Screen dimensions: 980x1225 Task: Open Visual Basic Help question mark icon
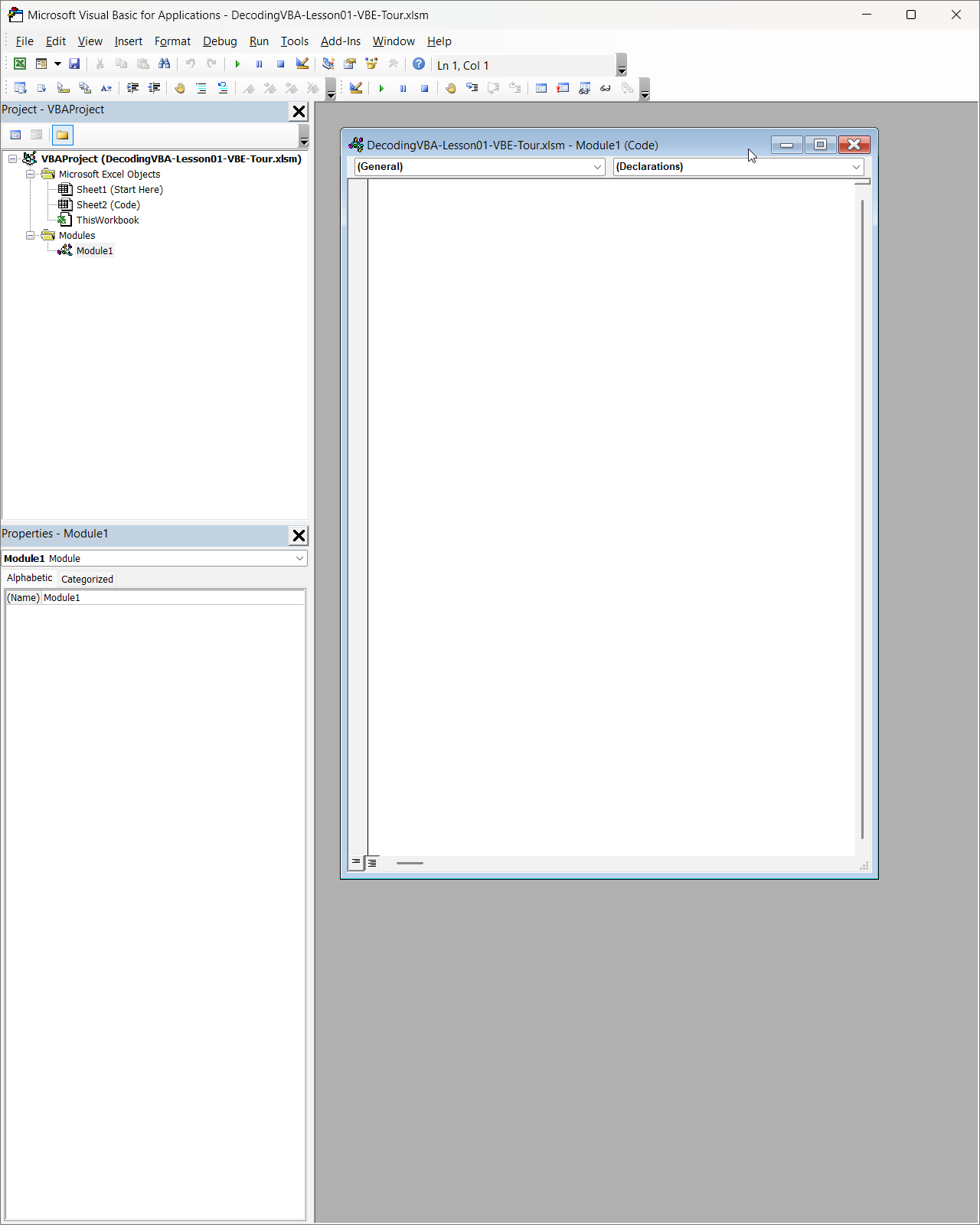(419, 64)
